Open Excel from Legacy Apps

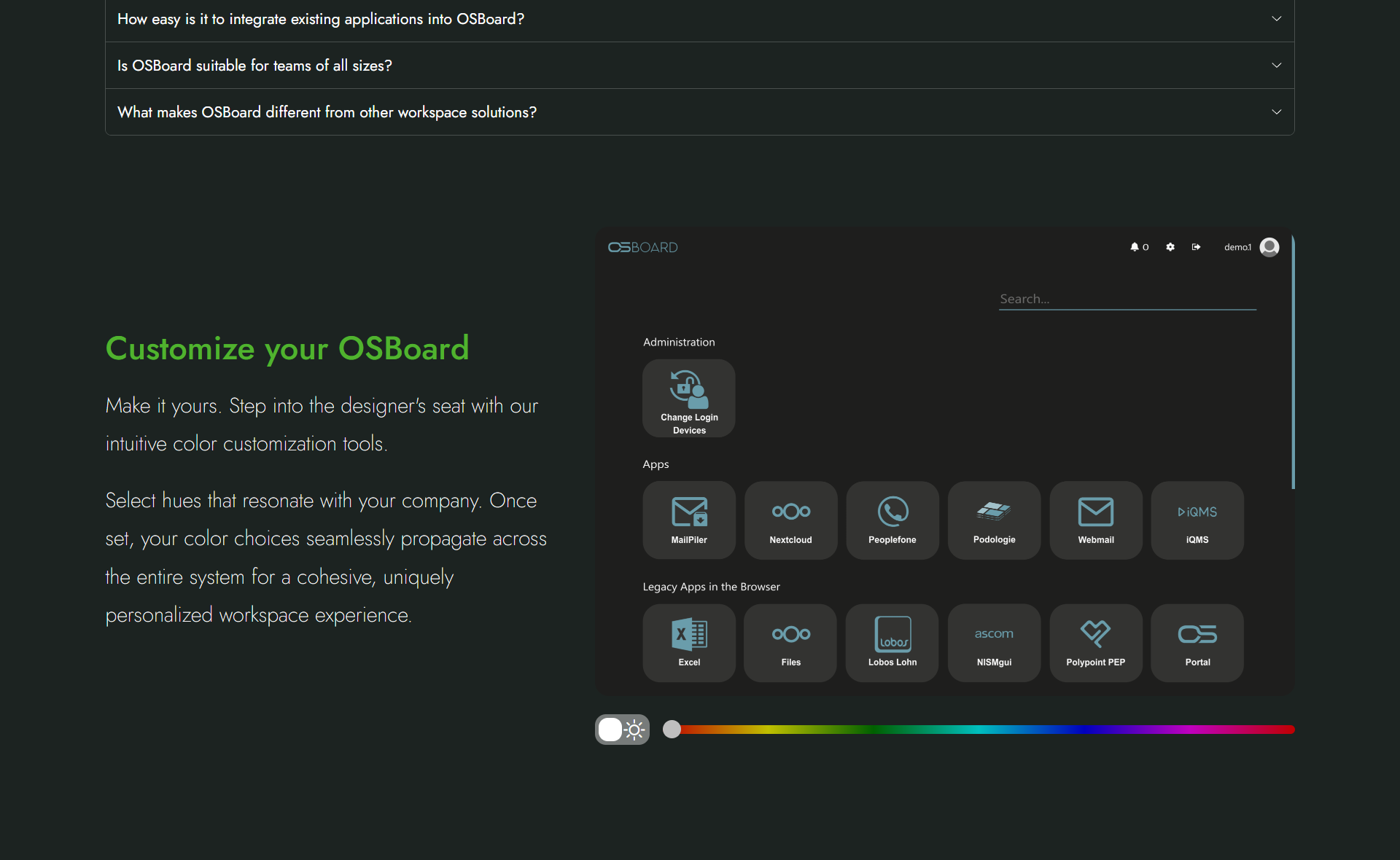click(688, 641)
